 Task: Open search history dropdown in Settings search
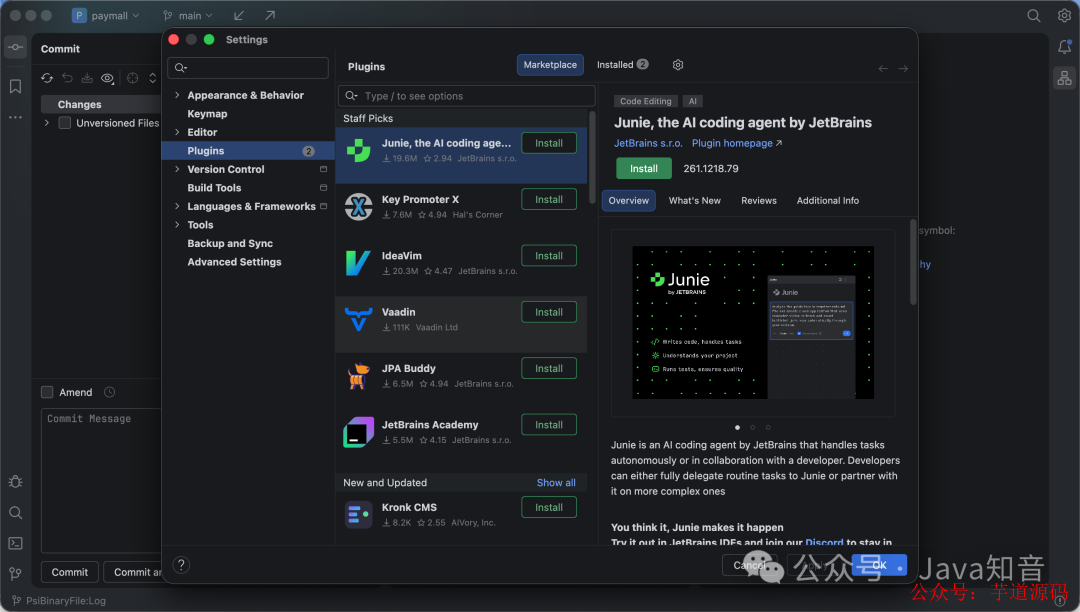(181, 67)
